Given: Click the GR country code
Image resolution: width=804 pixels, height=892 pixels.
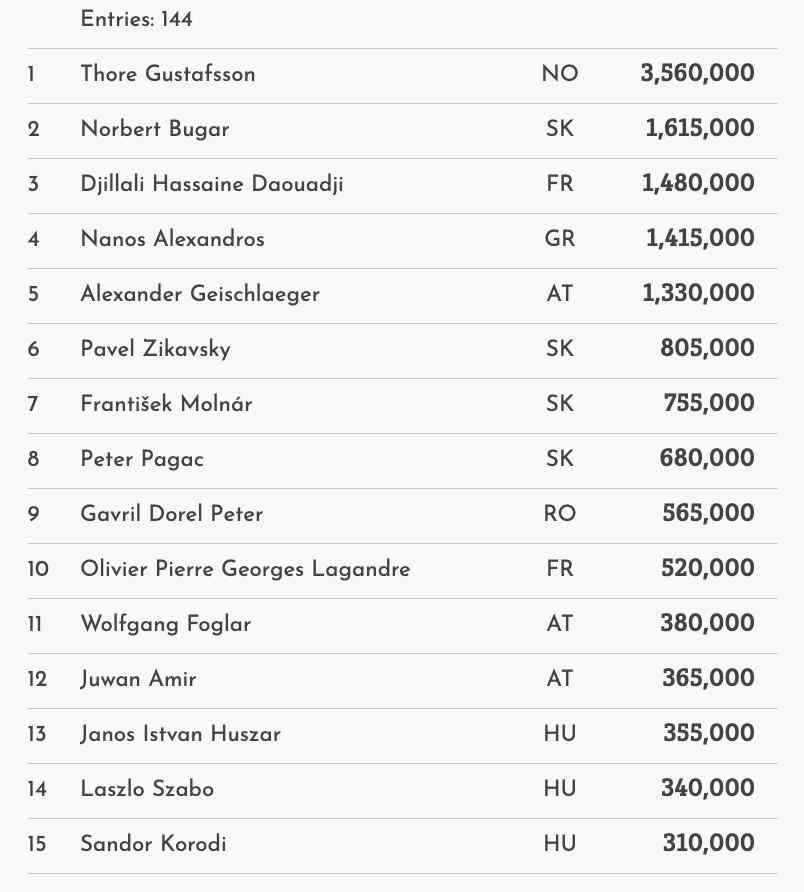Looking at the screenshot, I should (560, 239).
